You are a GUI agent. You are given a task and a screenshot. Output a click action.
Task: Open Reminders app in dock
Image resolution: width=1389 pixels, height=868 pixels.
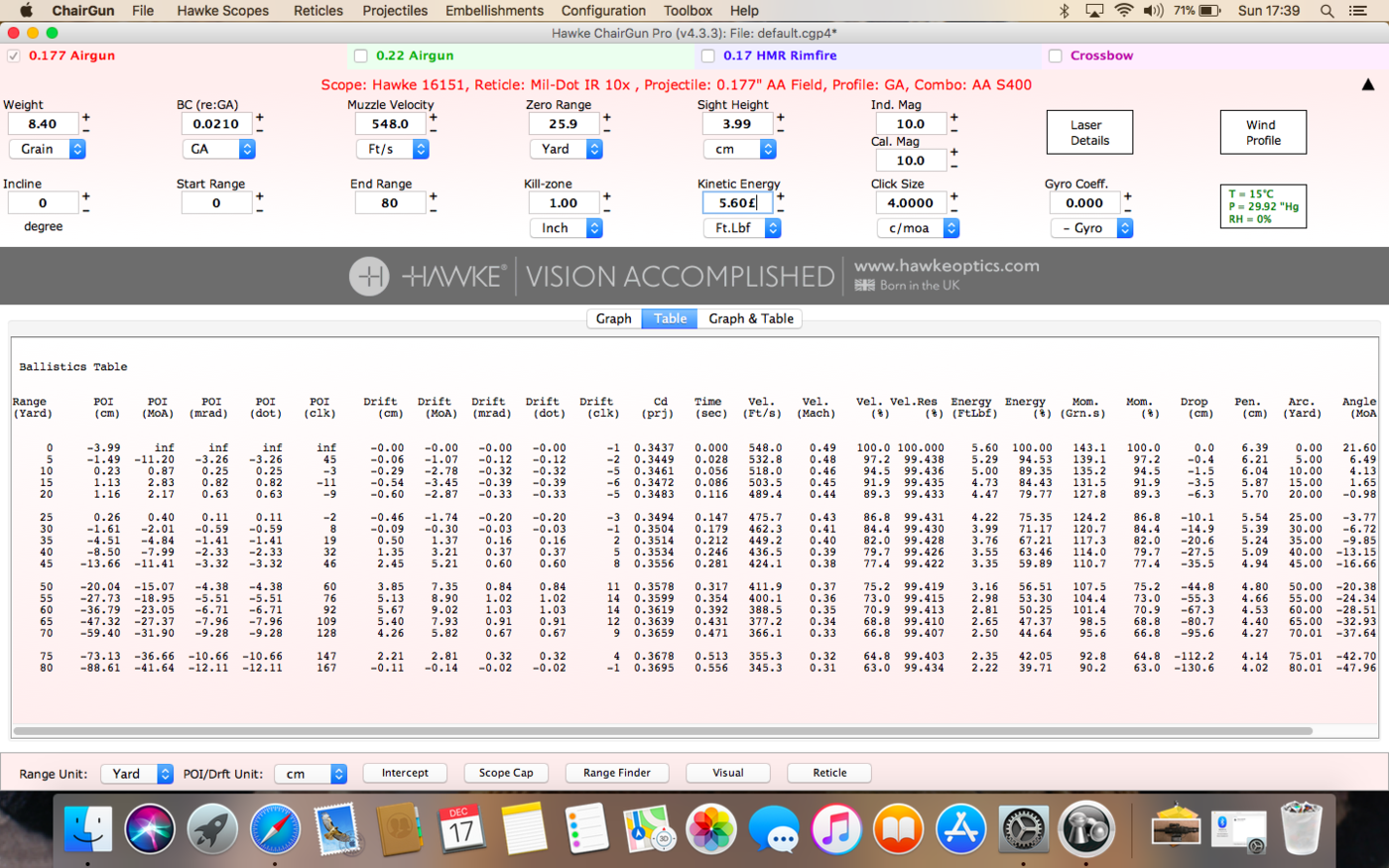click(x=586, y=829)
